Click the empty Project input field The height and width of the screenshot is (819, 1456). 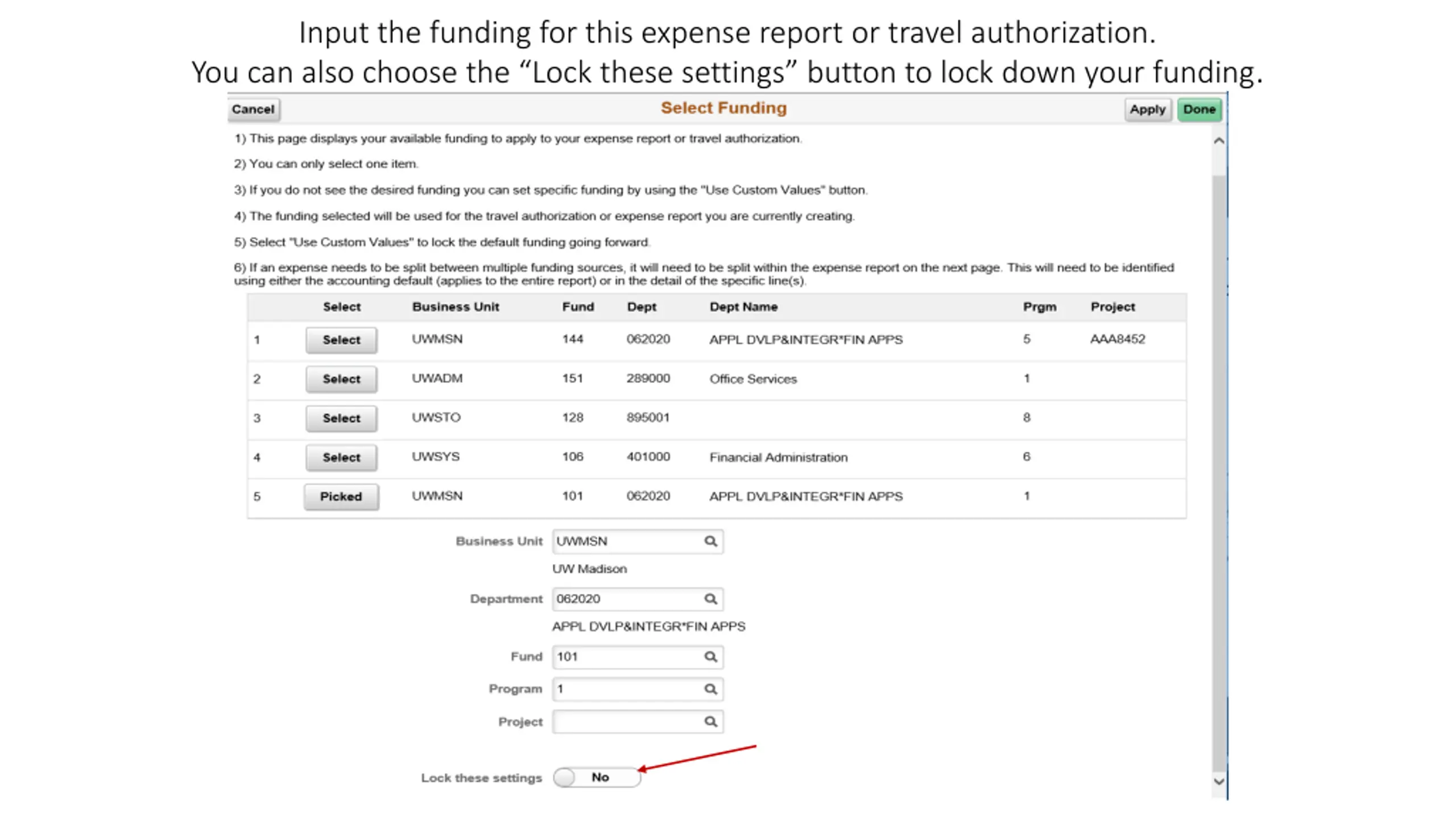(x=628, y=722)
